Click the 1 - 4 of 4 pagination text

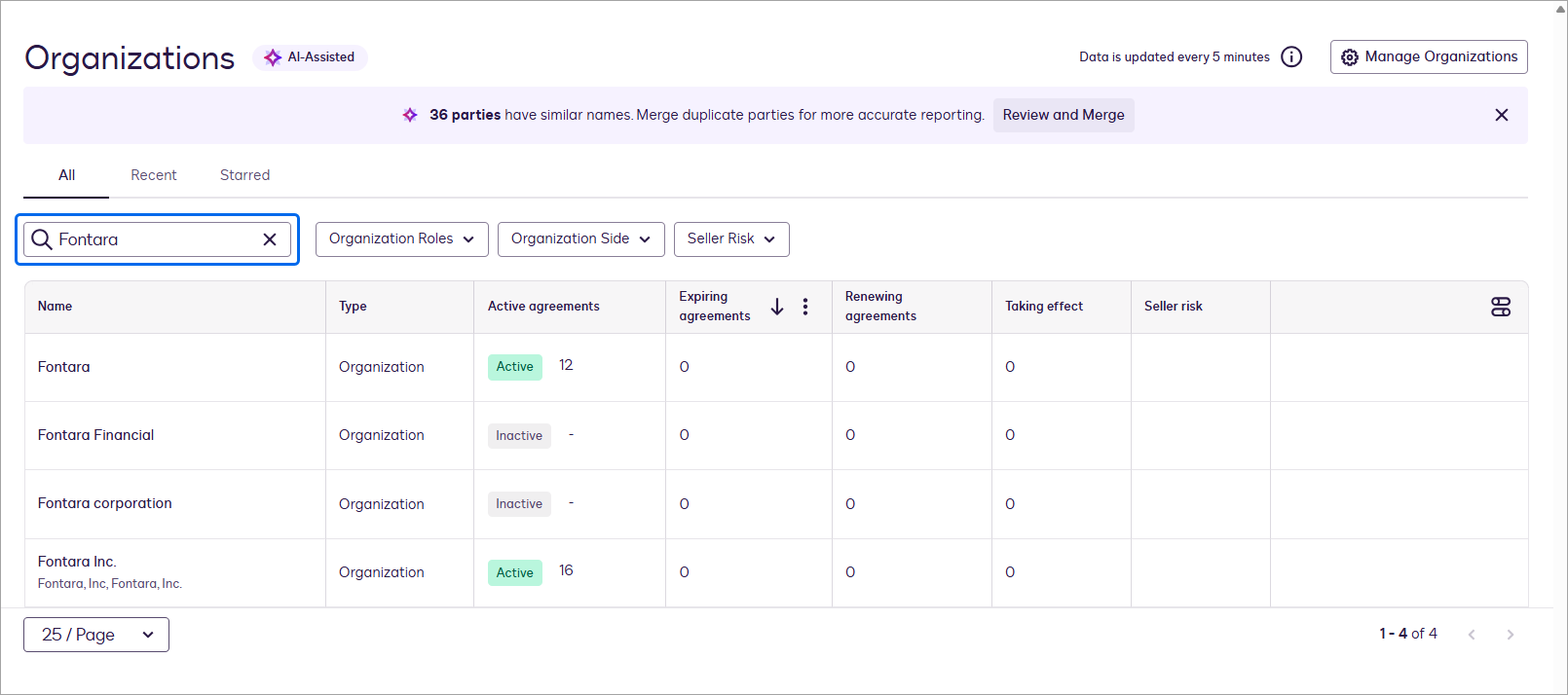[1408, 634]
